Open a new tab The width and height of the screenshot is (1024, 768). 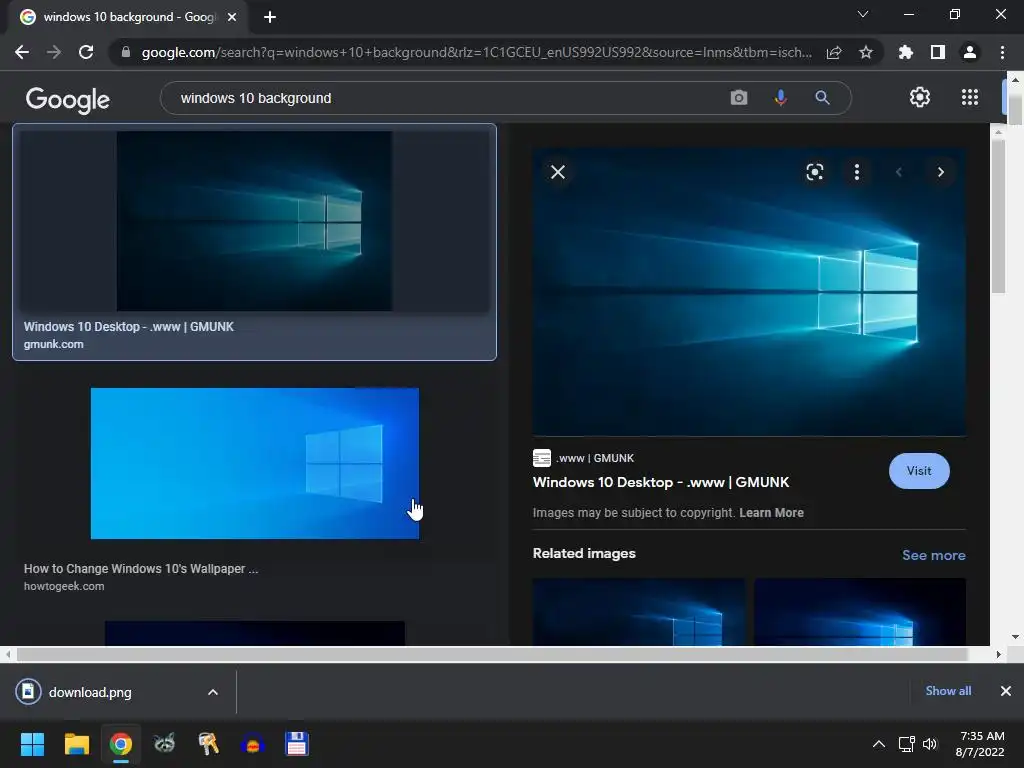pos(270,17)
